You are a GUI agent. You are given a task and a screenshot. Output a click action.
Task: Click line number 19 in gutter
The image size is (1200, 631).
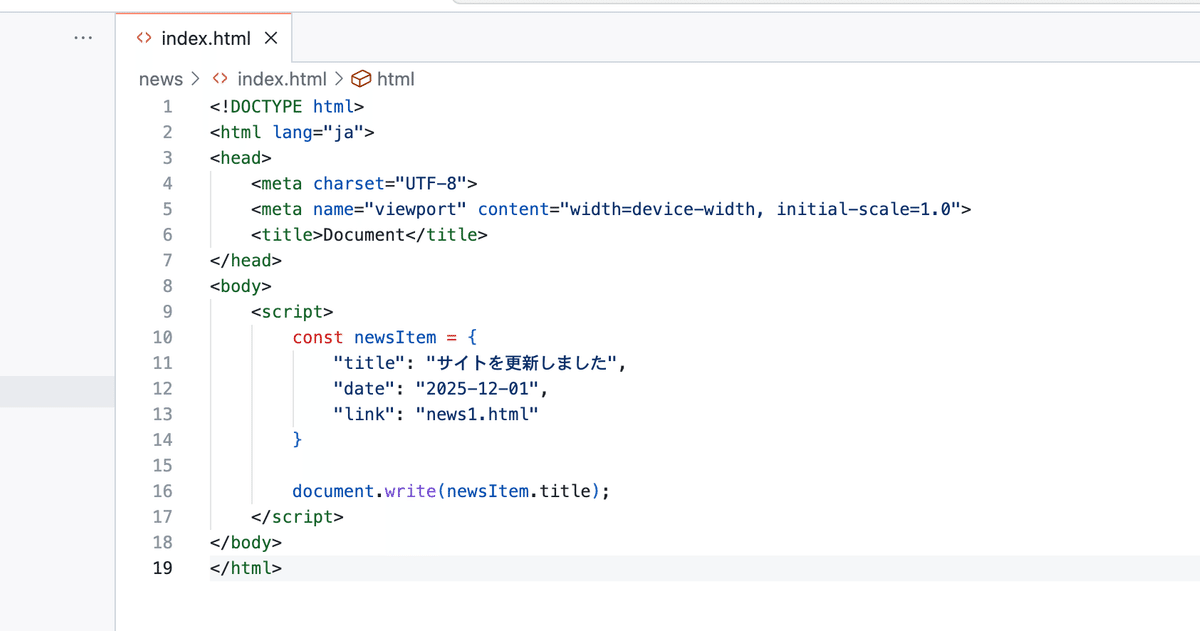coord(161,568)
